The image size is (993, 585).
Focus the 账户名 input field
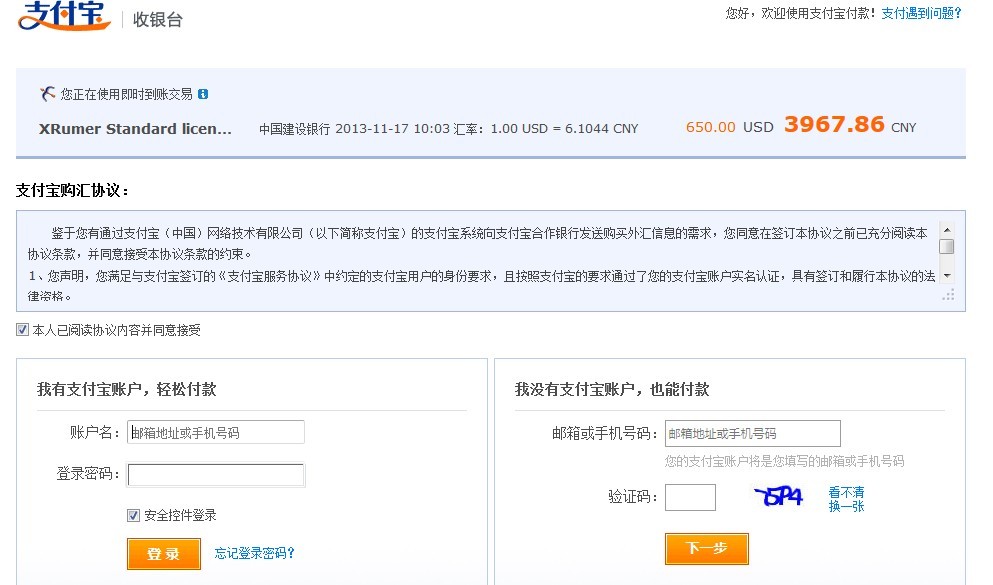tap(216, 432)
